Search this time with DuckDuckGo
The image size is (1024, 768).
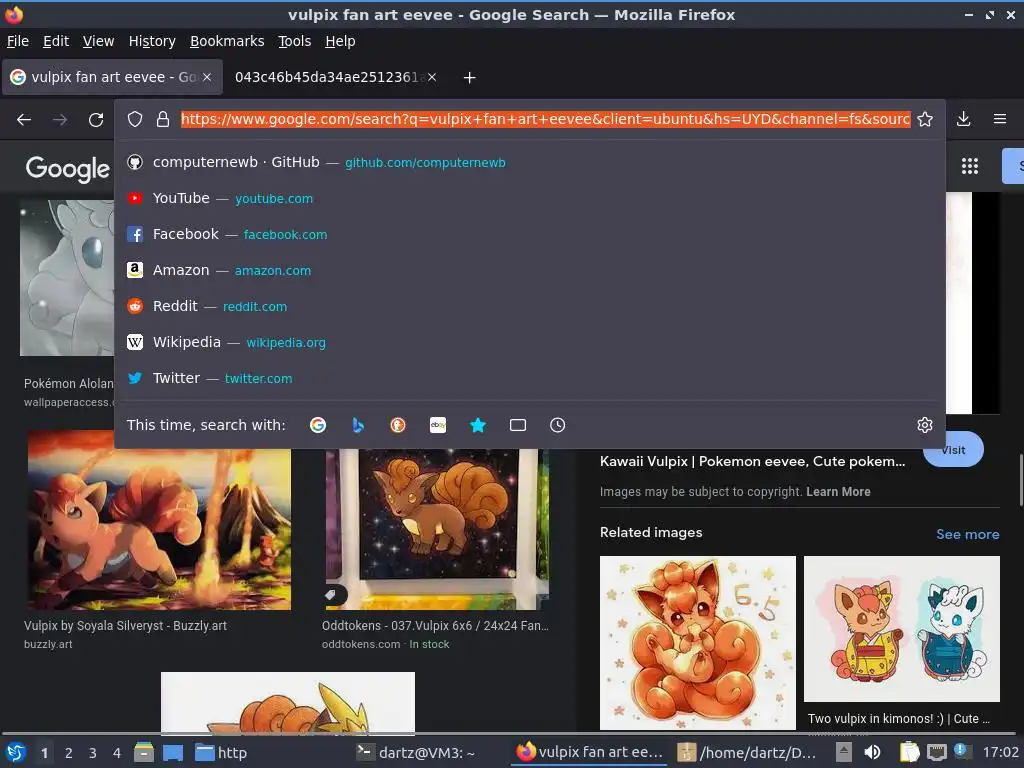pos(398,425)
